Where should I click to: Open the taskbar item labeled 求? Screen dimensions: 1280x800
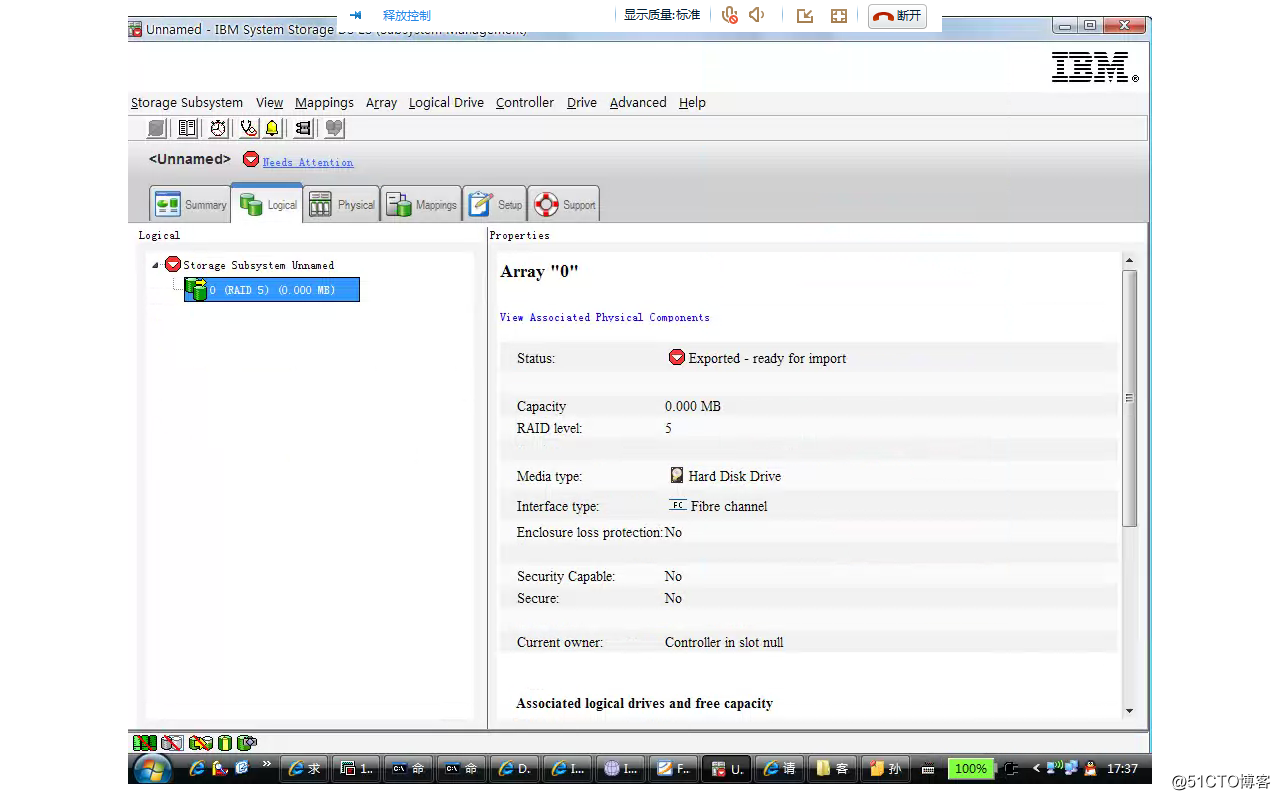point(304,768)
